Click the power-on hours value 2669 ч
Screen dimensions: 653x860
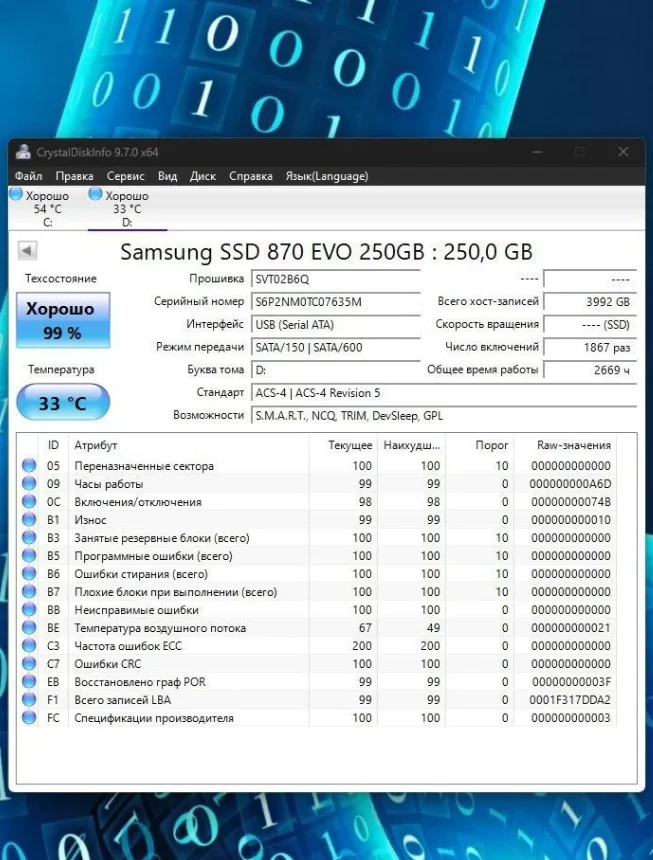point(590,370)
